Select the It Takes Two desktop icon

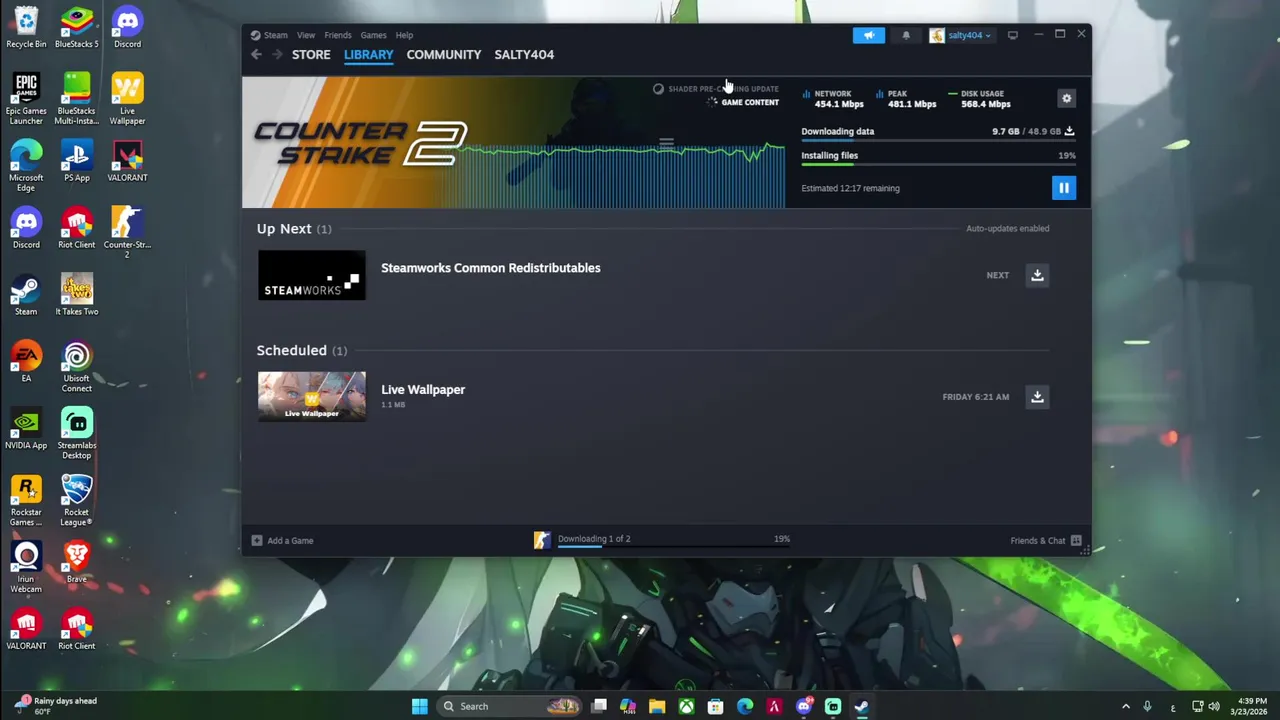point(77,295)
